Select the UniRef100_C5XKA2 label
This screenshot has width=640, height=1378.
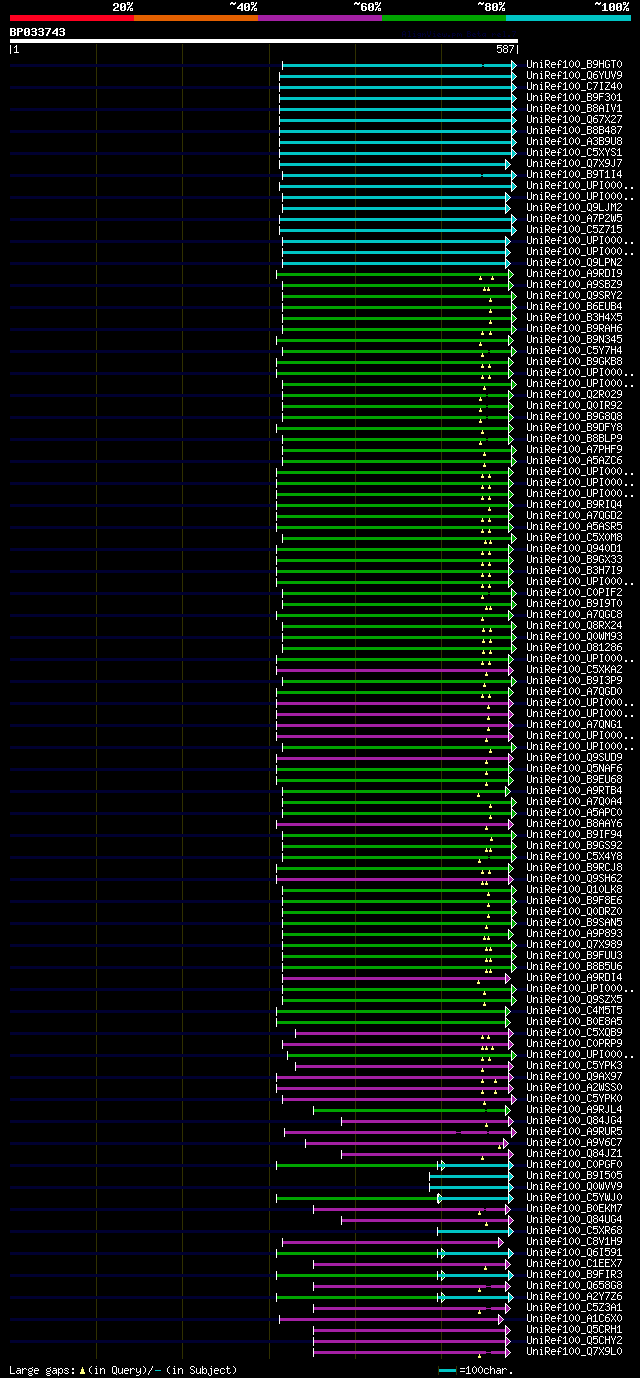(573, 669)
